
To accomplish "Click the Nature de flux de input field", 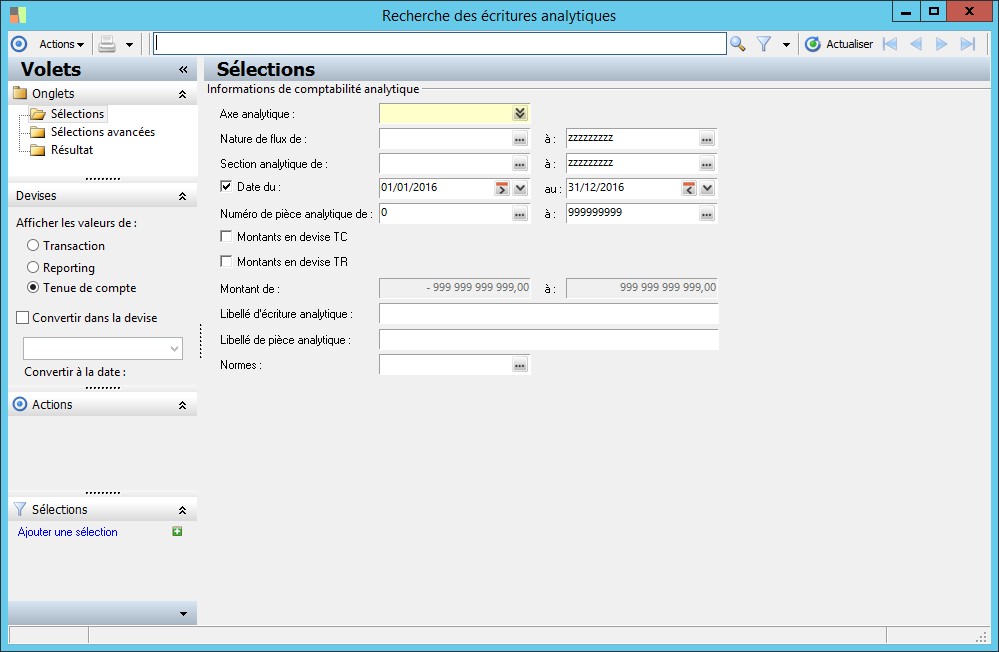I will click(445, 138).
